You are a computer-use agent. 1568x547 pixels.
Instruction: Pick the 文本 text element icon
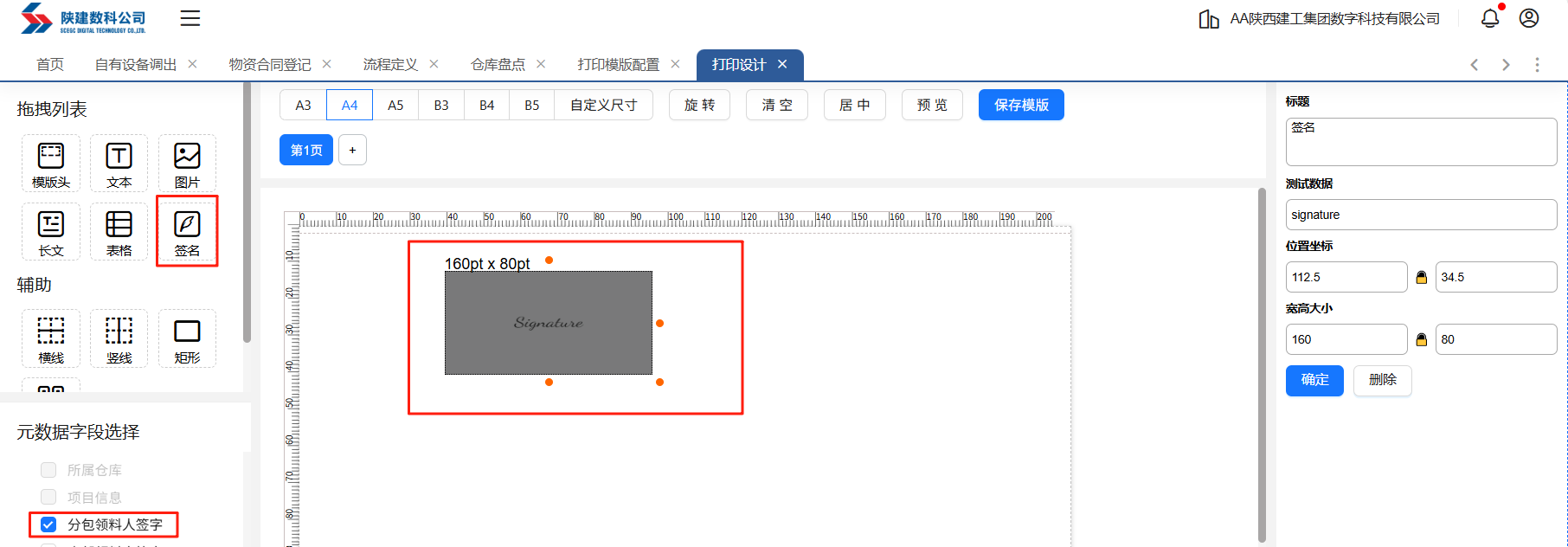coord(119,163)
